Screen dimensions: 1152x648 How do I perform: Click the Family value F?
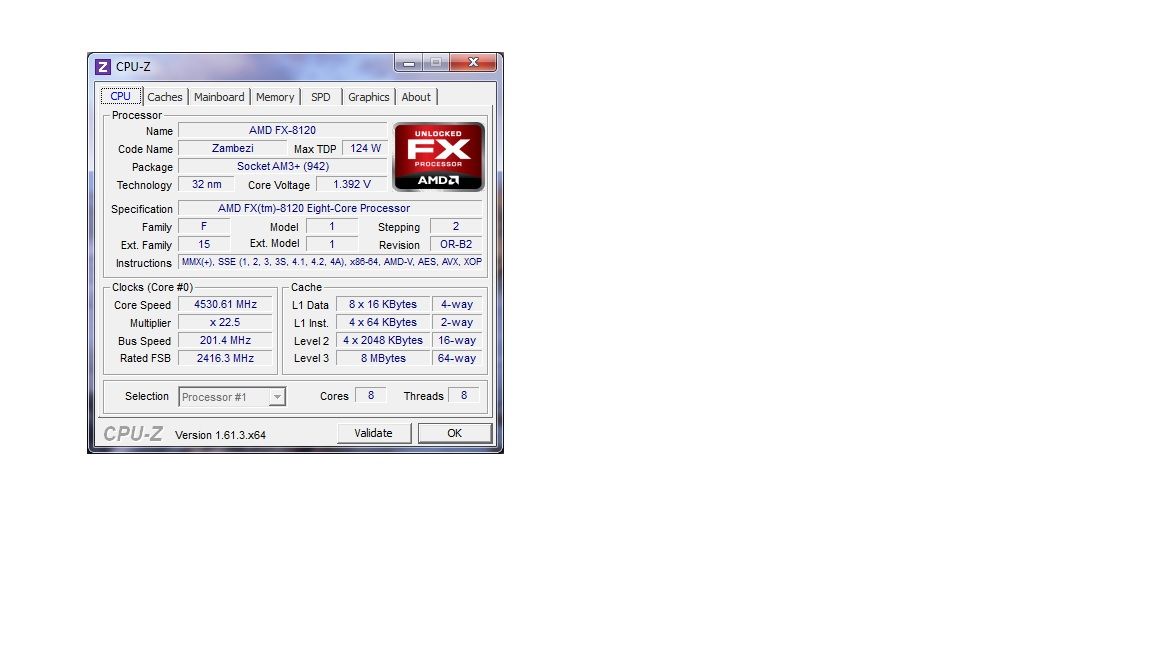tap(204, 226)
